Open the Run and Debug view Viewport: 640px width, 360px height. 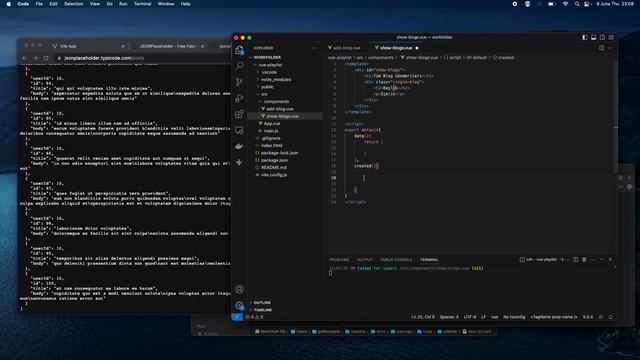pos(240,98)
